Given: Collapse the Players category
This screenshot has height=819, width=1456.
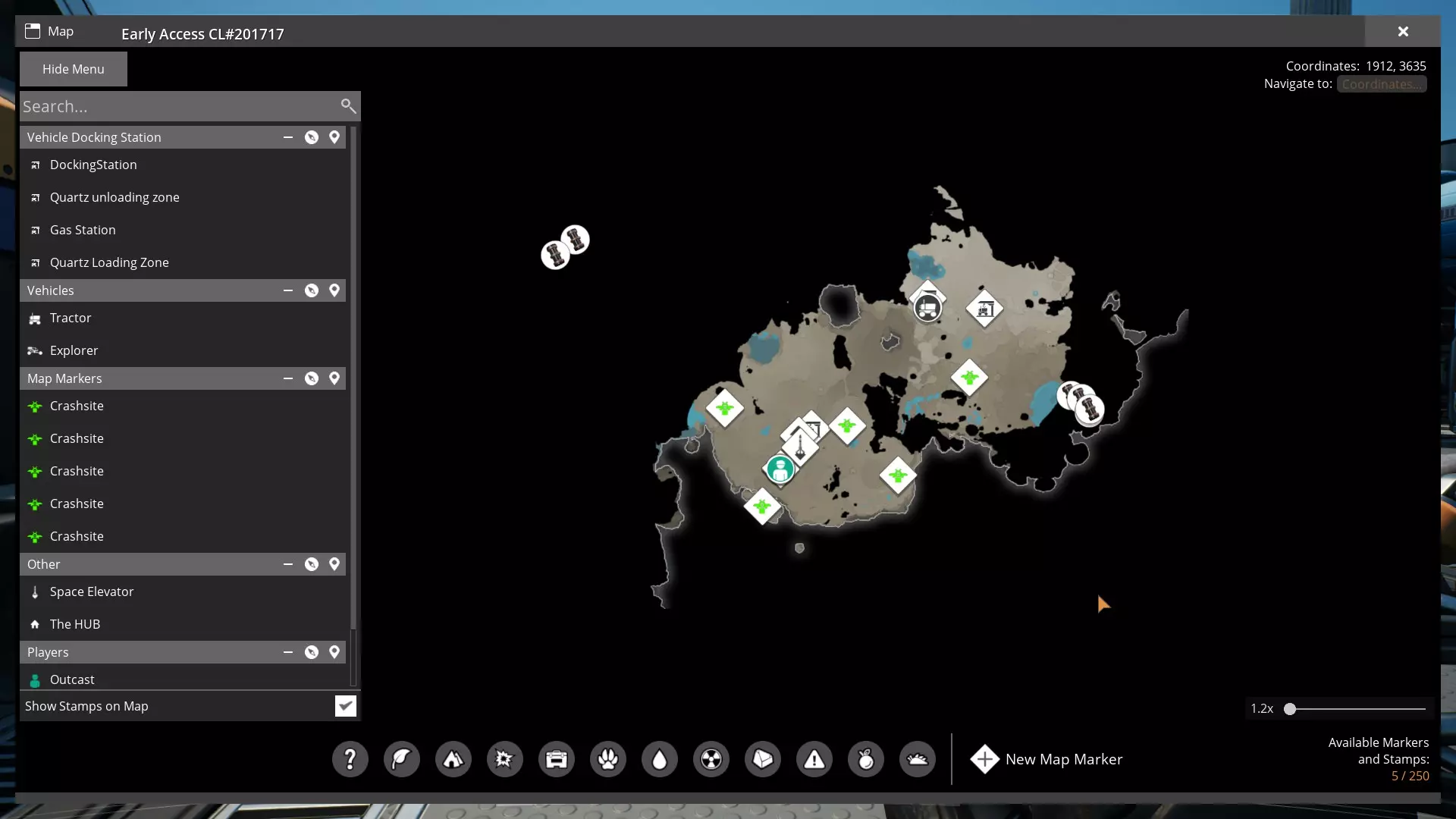Looking at the screenshot, I should pos(288,652).
